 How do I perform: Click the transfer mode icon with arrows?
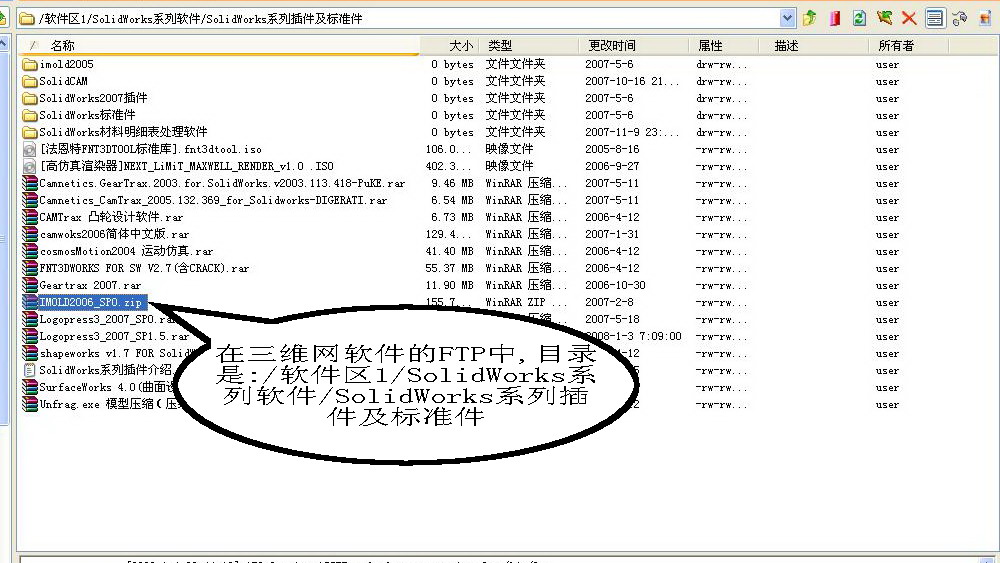coord(959,18)
